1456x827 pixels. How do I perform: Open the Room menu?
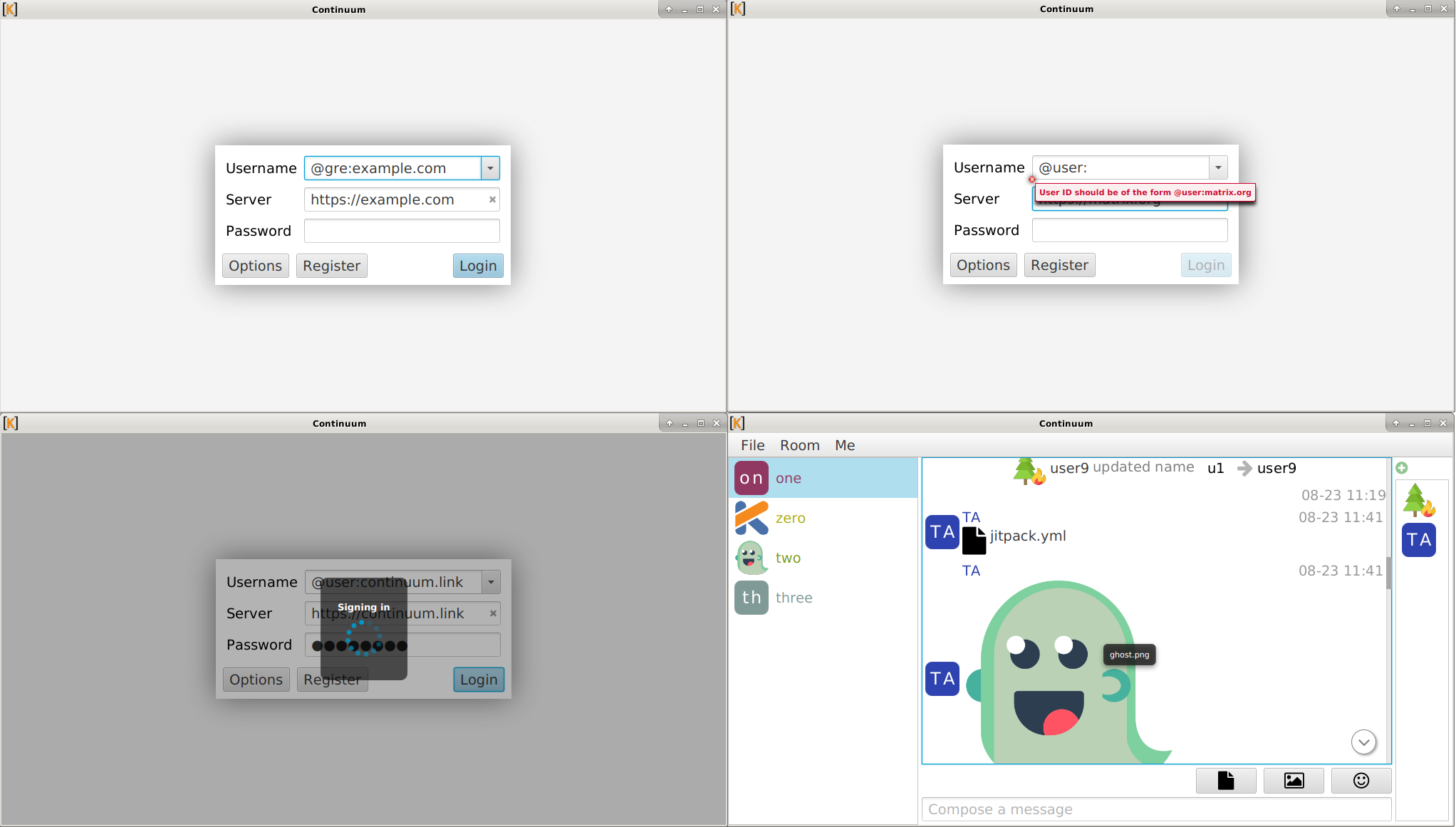tap(799, 445)
